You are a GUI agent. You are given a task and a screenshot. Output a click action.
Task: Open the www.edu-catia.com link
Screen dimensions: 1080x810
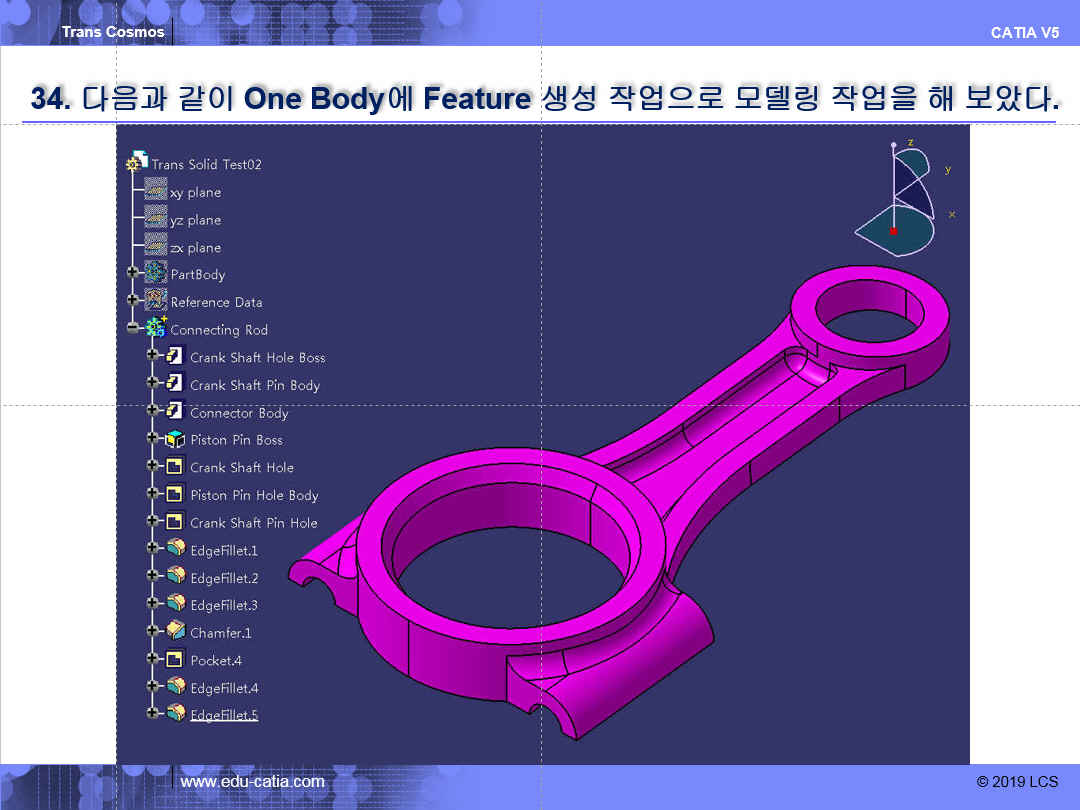252,781
